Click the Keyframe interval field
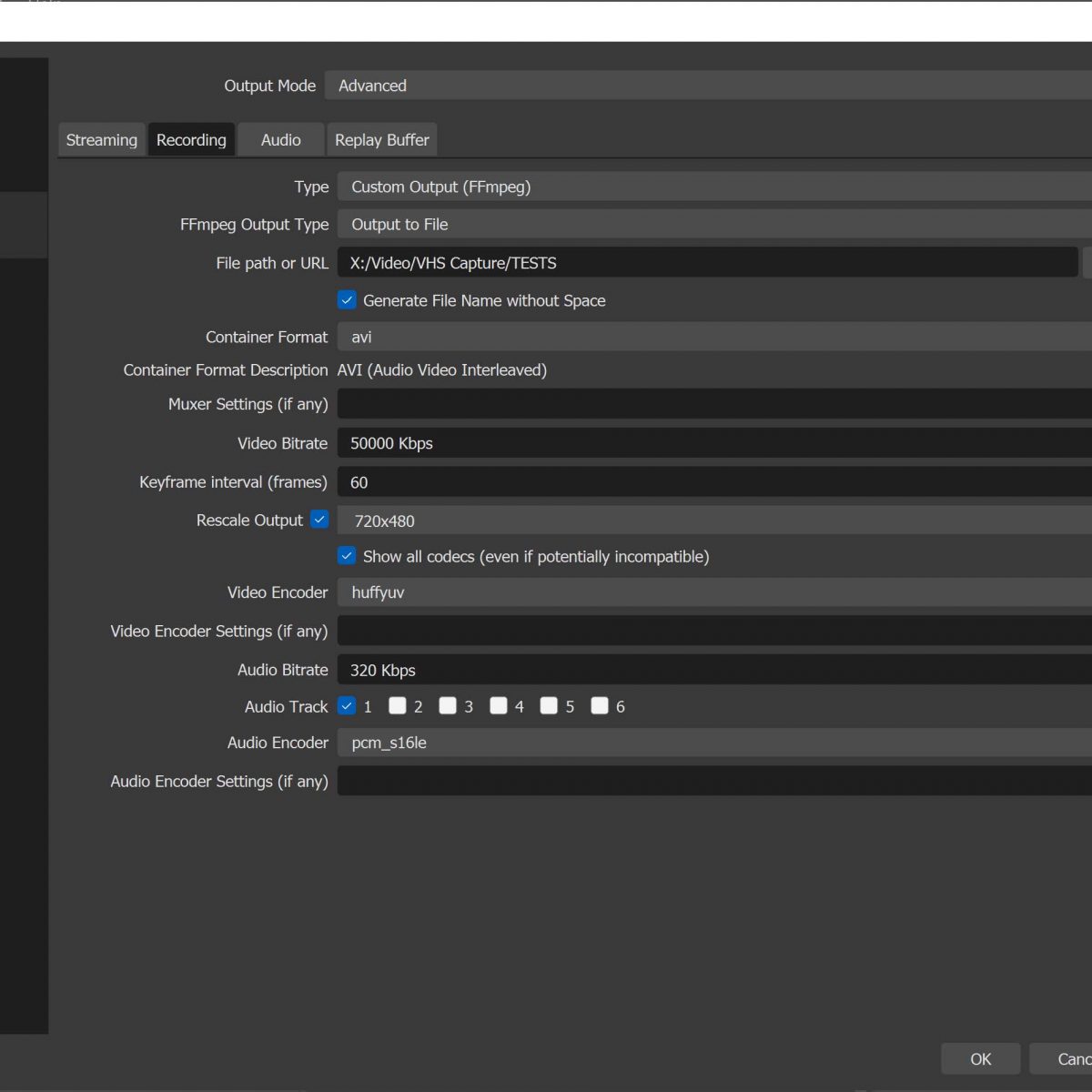1092x1092 pixels. tap(714, 482)
